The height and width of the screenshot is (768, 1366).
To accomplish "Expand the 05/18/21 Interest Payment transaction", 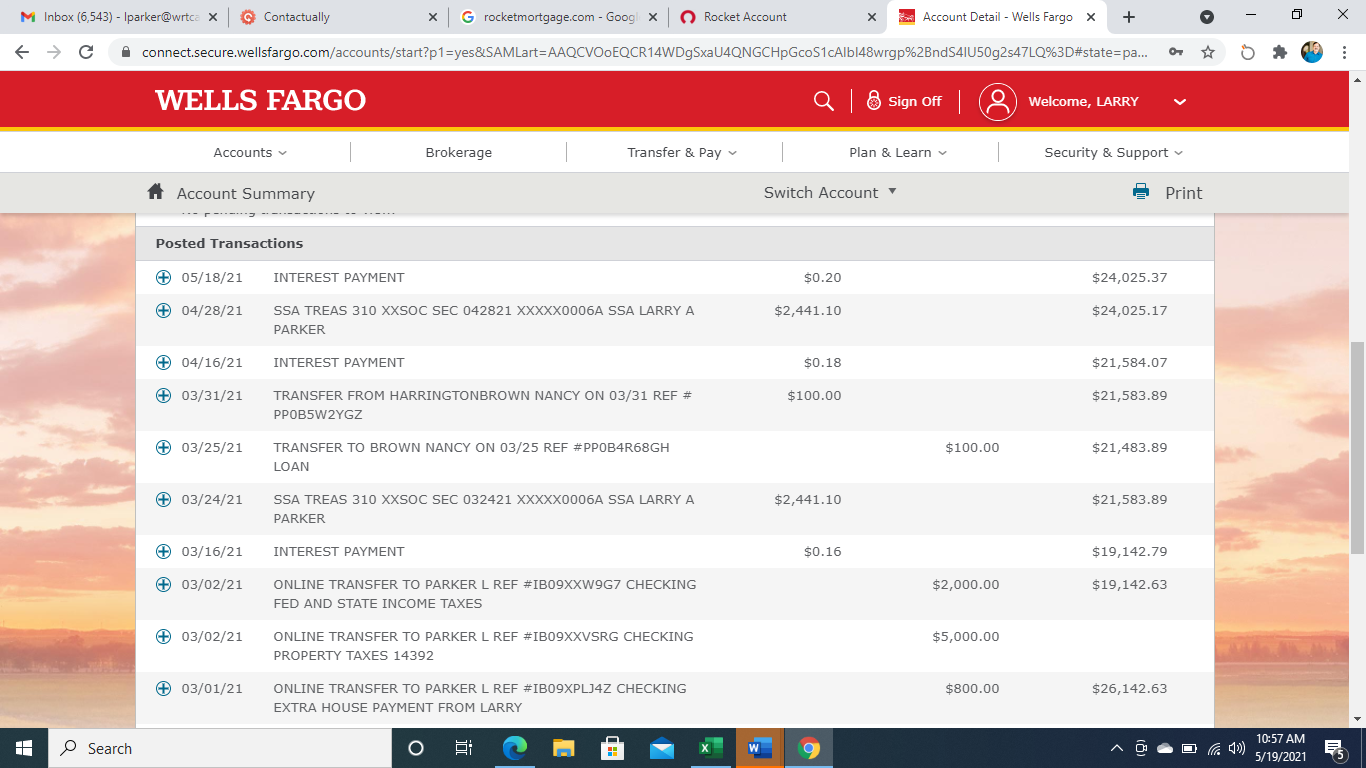I will tap(164, 277).
